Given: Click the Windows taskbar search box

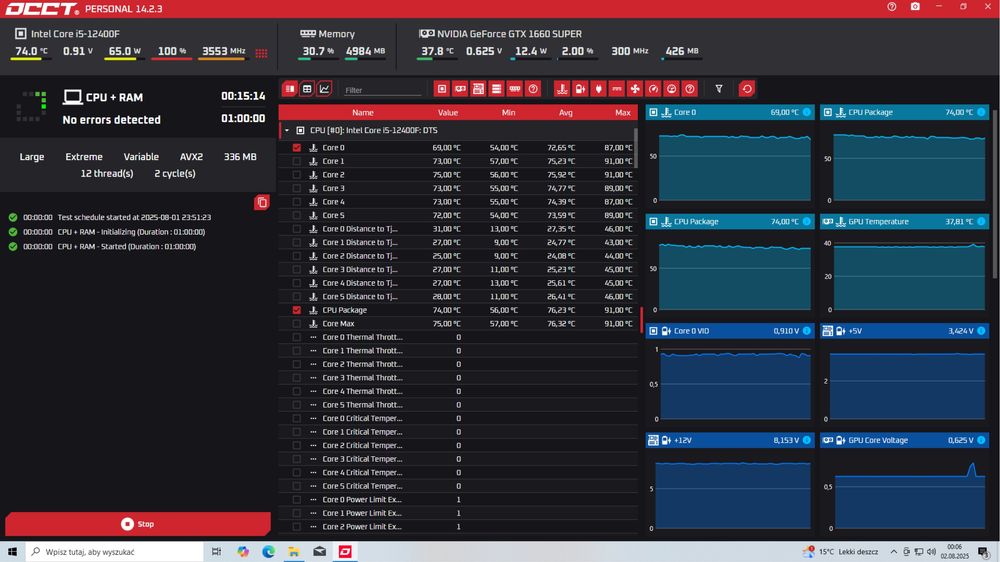Looking at the screenshot, I should pyautogui.click(x=114, y=552).
